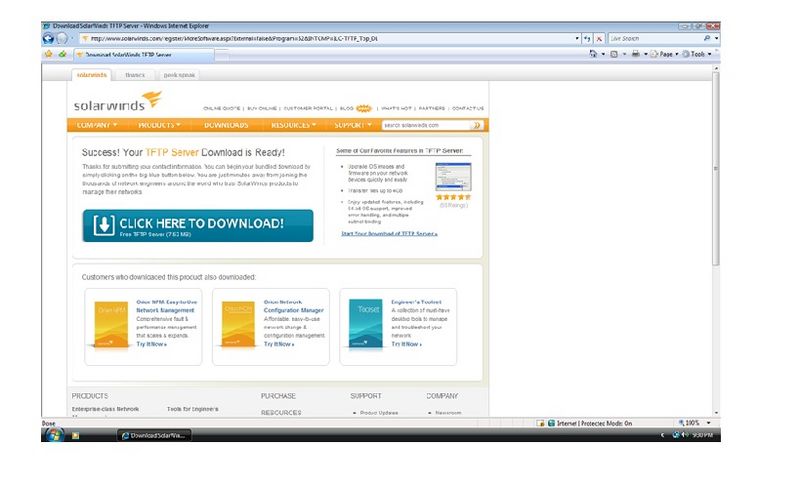Click the open new tab button
Image resolution: width=800 pixels, height=485 pixels.
pos(222,55)
